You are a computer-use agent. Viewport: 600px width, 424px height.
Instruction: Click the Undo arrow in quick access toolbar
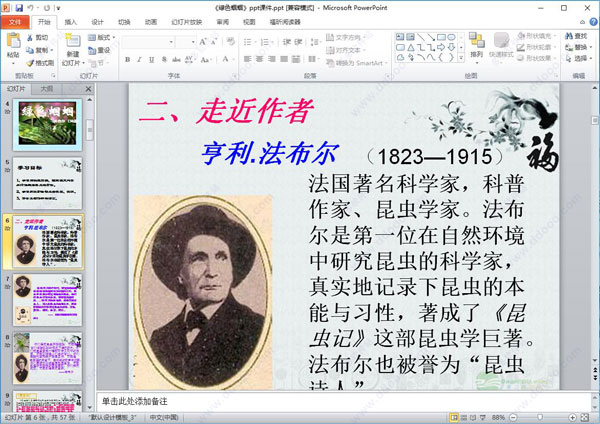coord(31,7)
